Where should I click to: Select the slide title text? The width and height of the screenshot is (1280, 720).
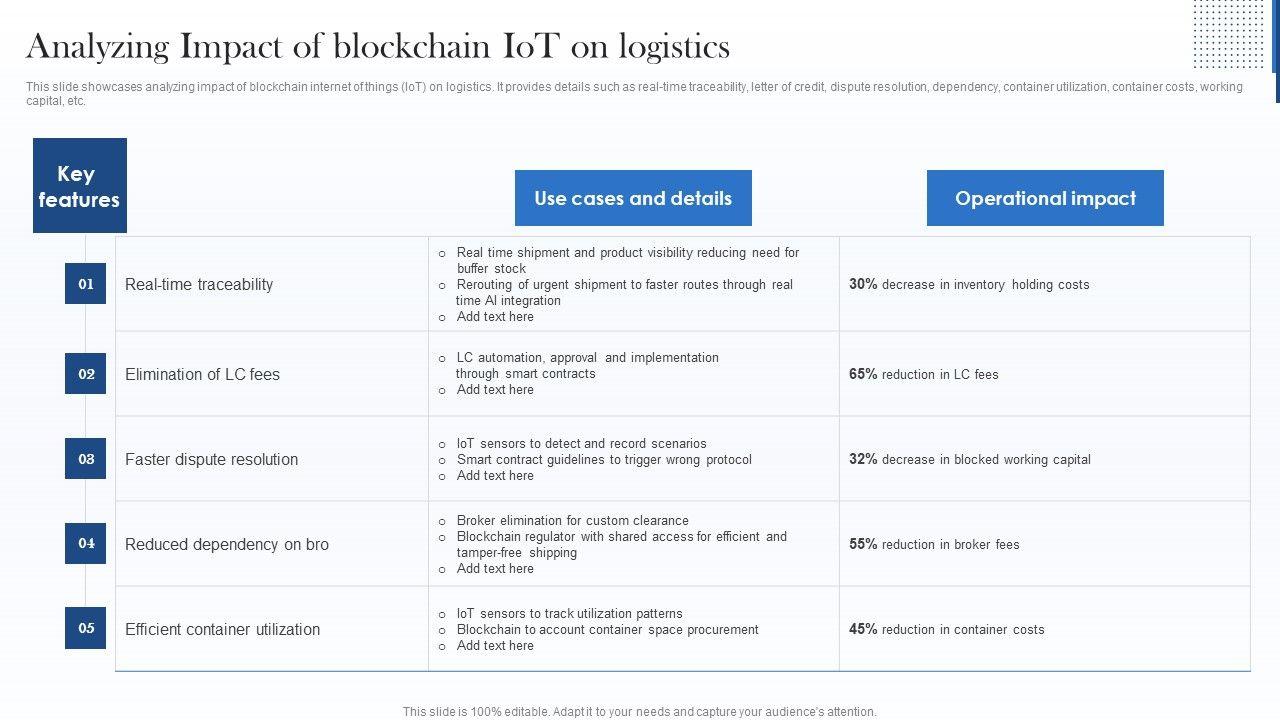tap(378, 47)
